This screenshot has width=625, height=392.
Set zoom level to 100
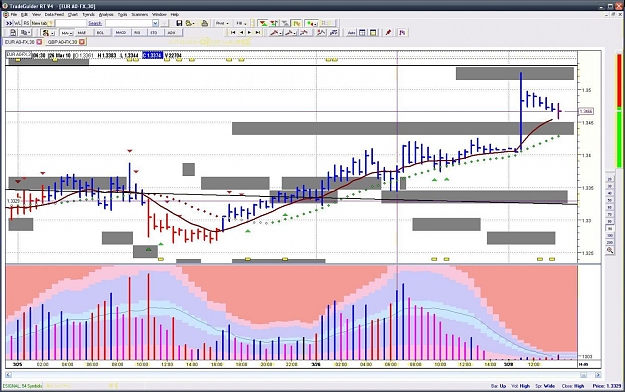tap(610, 236)
